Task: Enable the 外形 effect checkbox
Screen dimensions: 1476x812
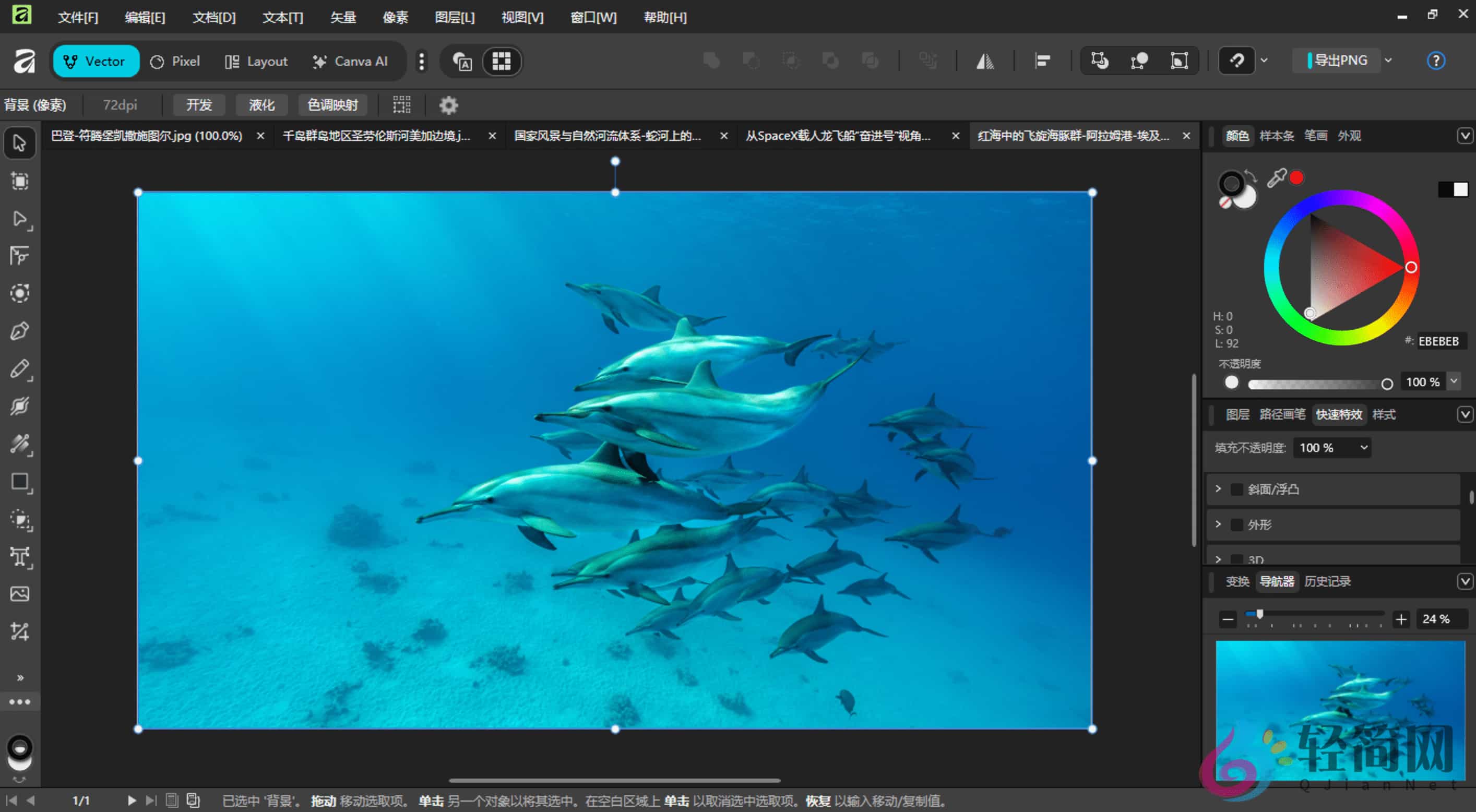Action: (1236, 525)
